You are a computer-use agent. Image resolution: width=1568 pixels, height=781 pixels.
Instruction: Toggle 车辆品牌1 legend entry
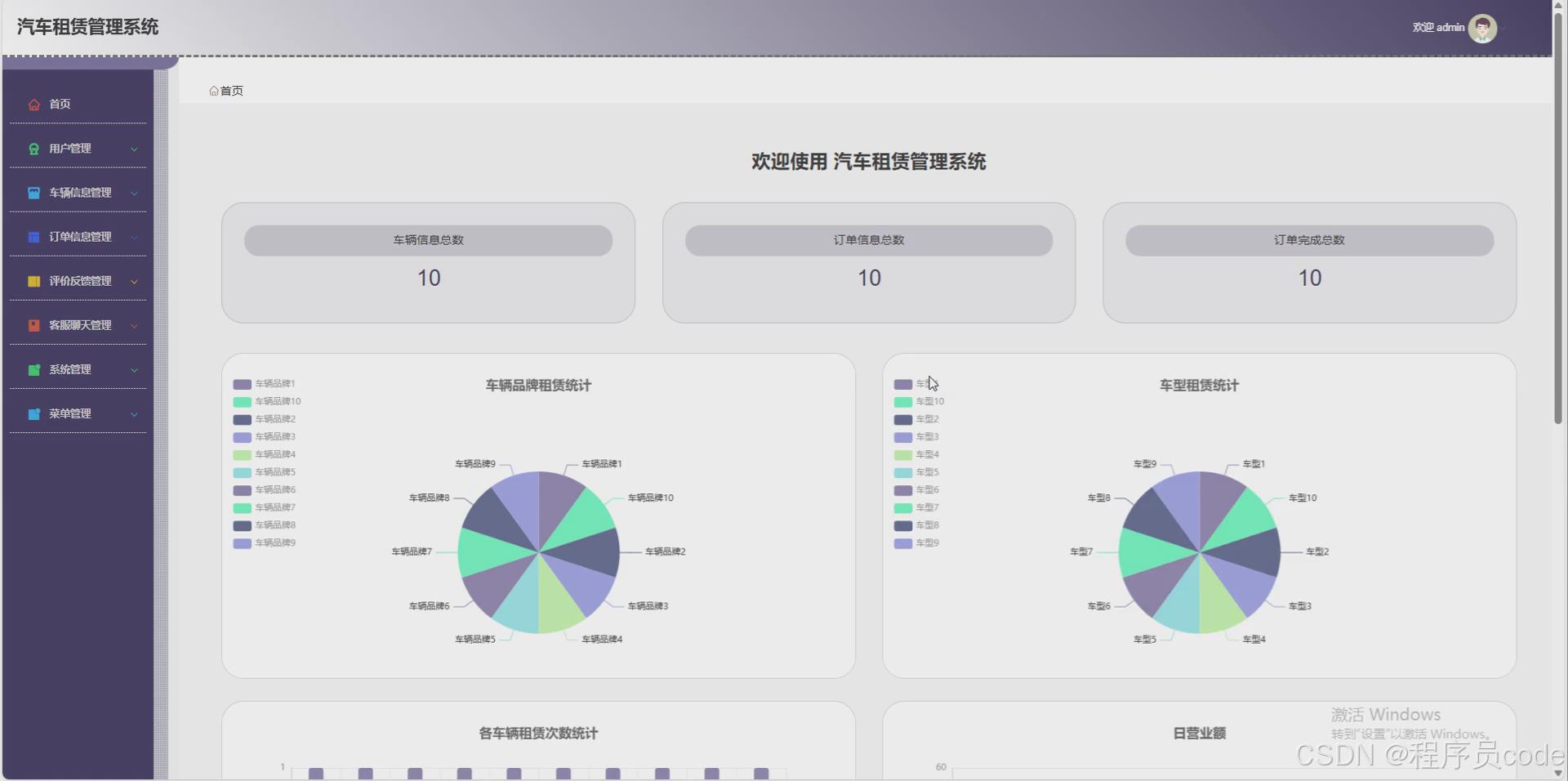[264, 384]
